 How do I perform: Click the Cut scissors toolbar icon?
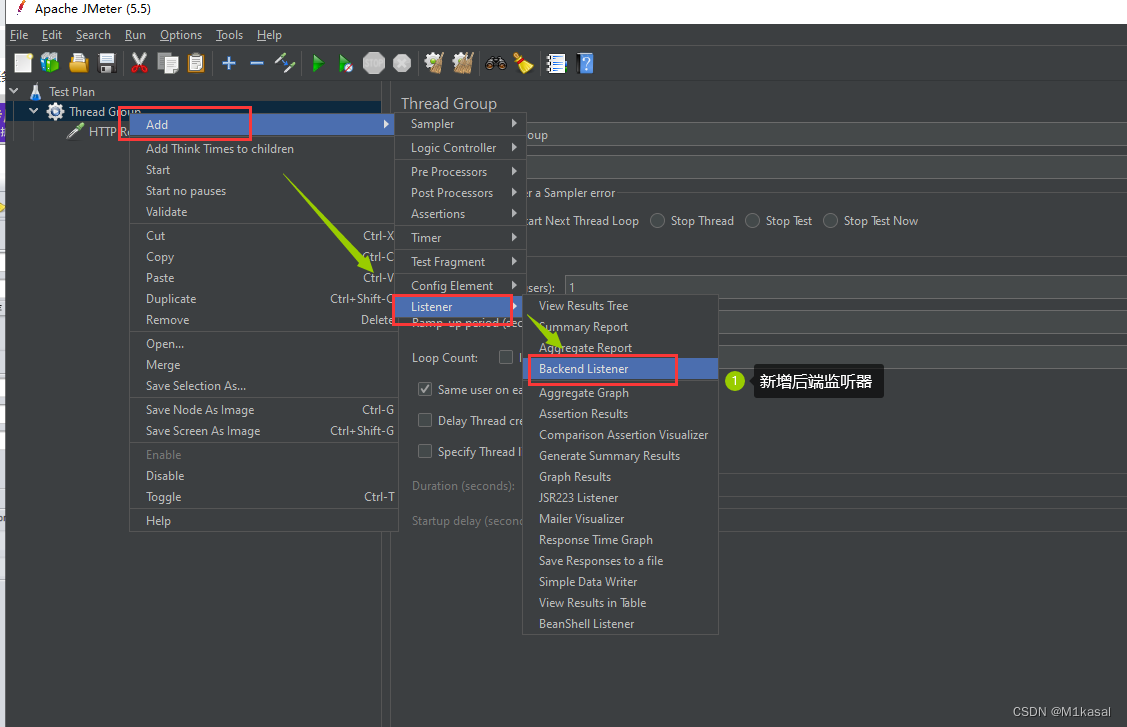click(x=139, y=63)
